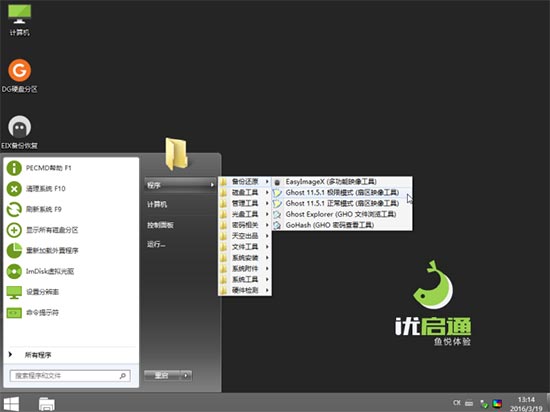Open 计算机 from start menu right pane

(x=157, y=204)
